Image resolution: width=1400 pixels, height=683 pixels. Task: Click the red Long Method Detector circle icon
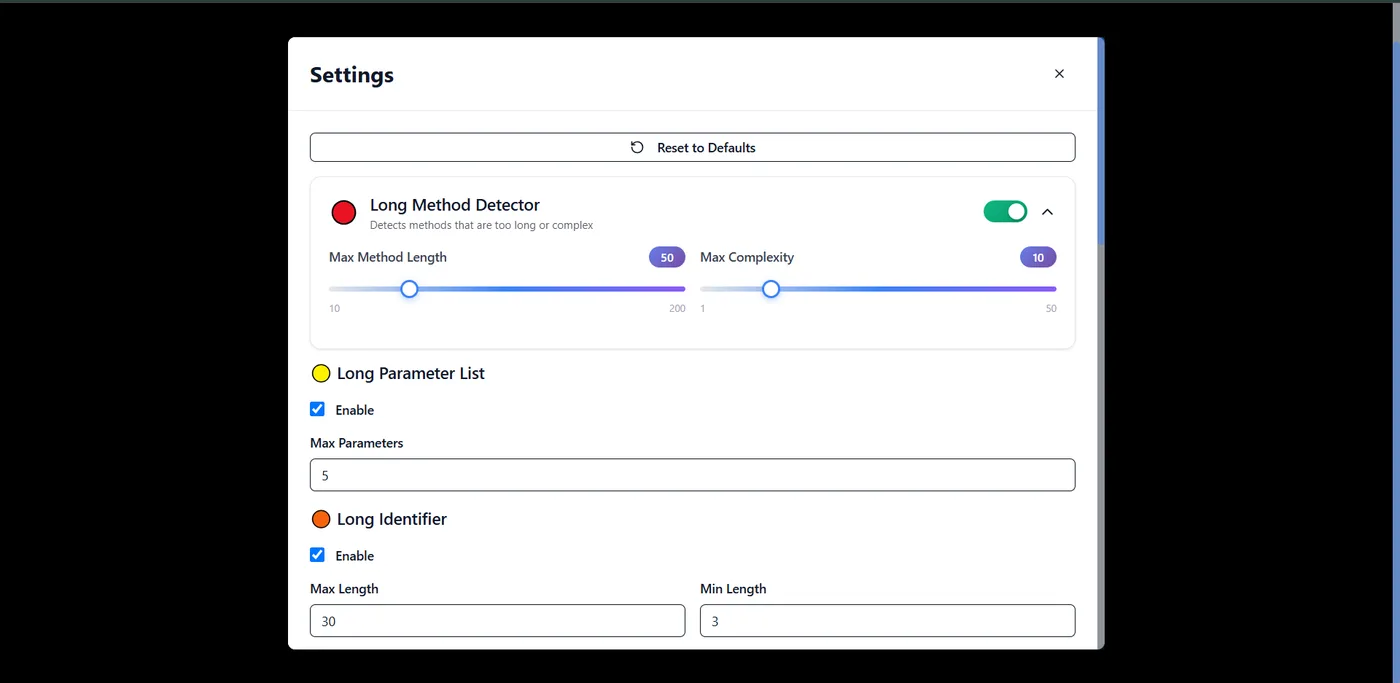(343, 212)
